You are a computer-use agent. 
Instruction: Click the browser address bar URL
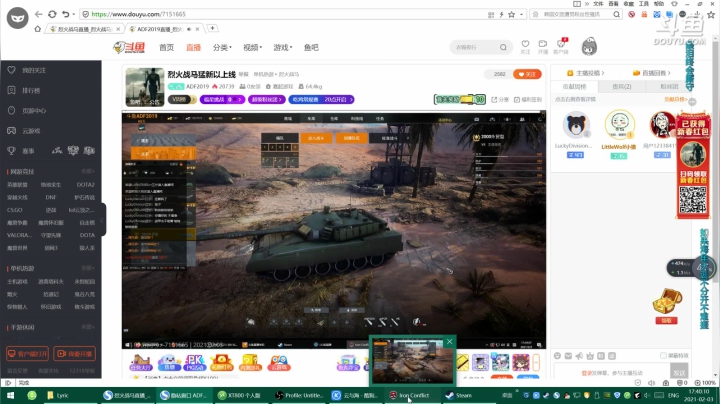[x=138, y=14]
